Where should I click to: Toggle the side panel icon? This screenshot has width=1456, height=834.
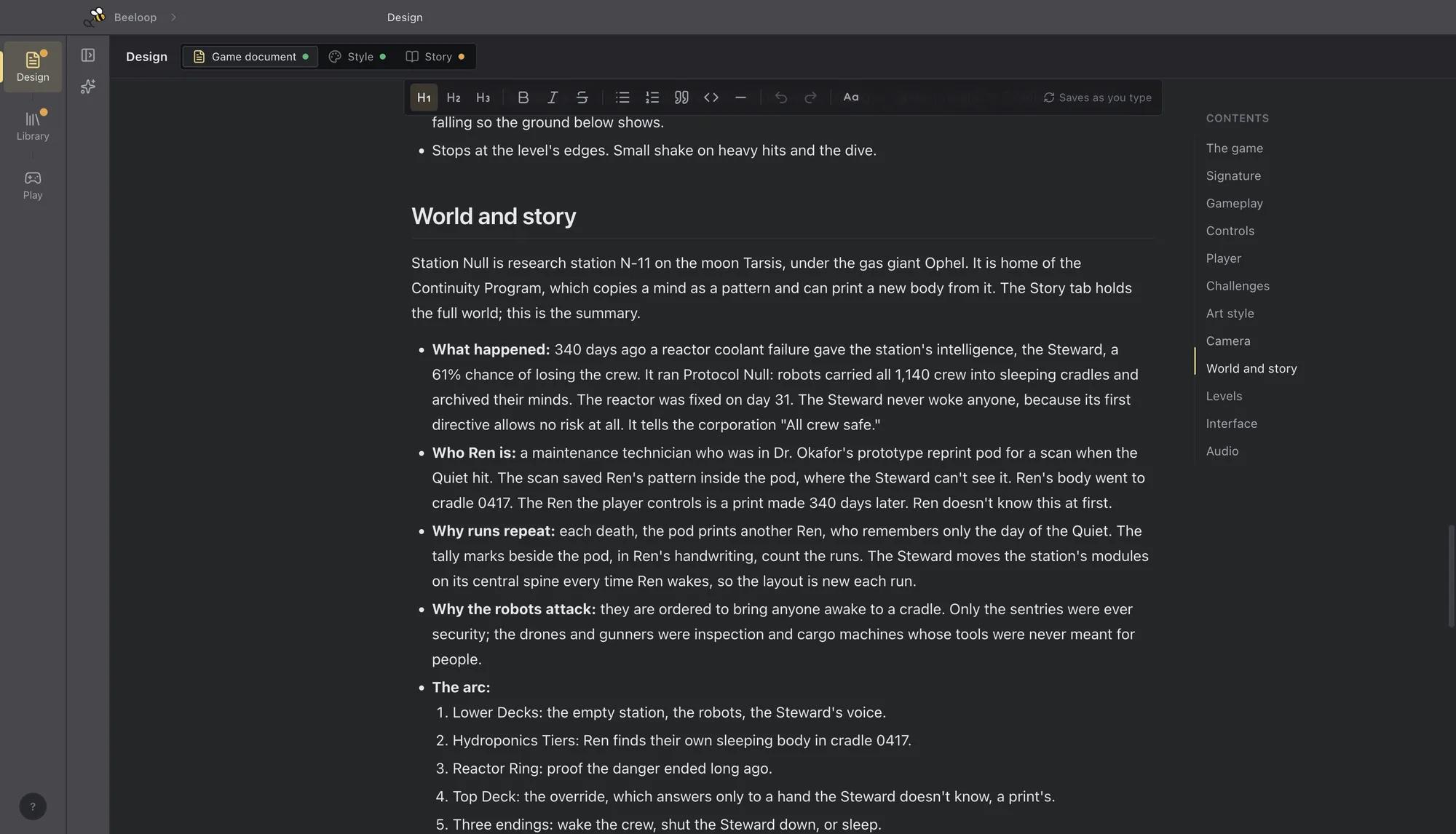88,55
